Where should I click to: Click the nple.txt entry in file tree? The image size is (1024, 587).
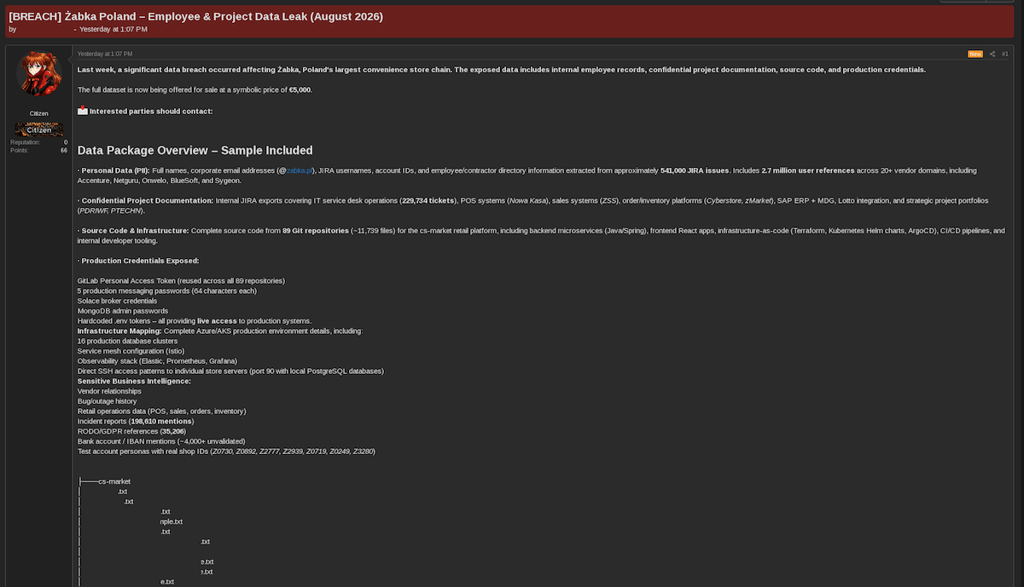tap(171, 522)
